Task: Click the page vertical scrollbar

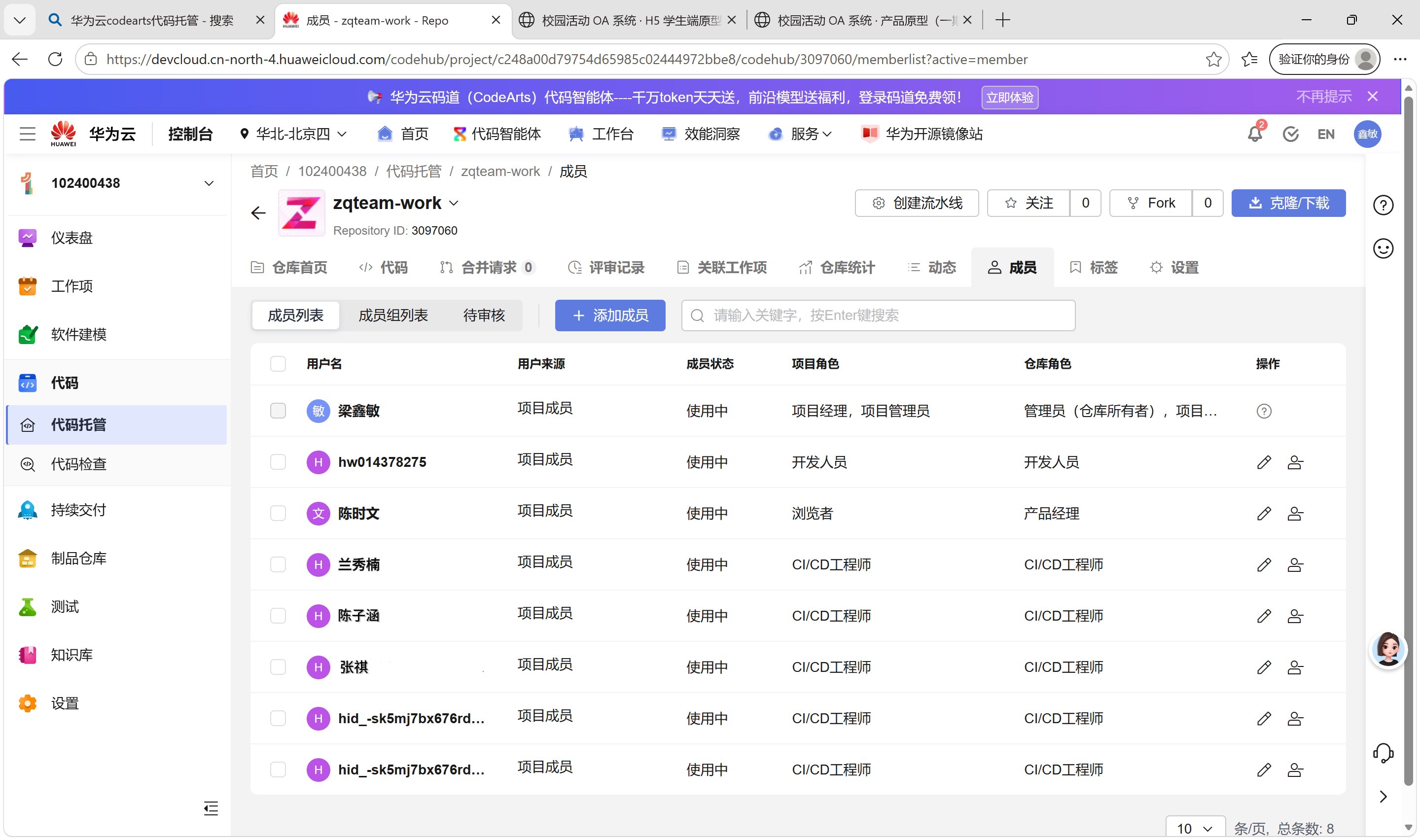Action: (x=1409, y=442)
